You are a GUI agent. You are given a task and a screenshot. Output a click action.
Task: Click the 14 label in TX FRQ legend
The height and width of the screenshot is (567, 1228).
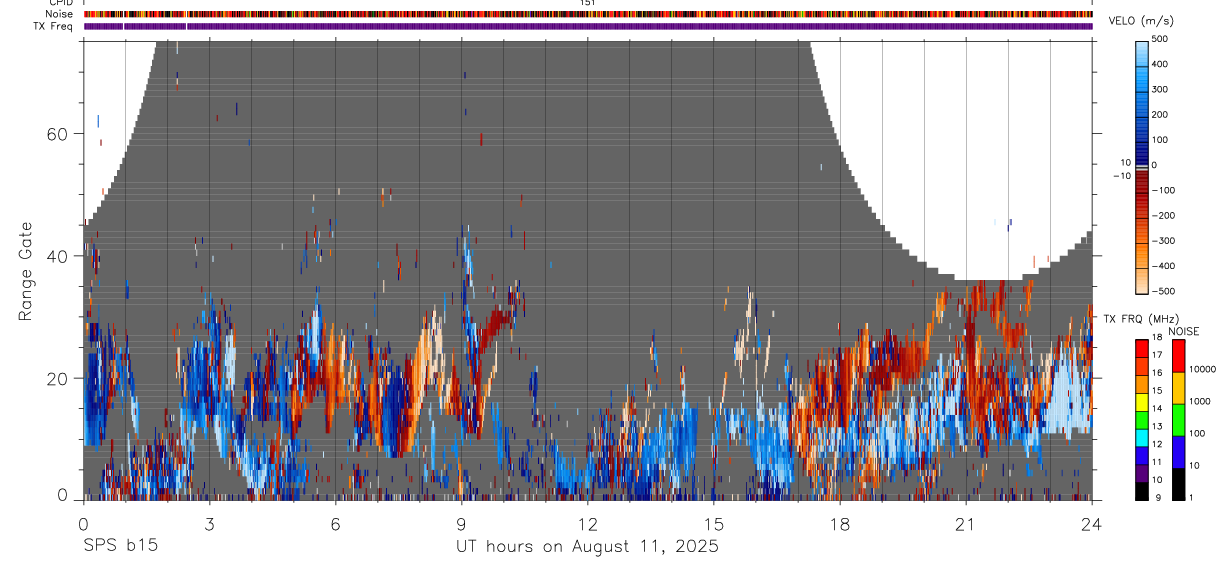coord(1158,409)
